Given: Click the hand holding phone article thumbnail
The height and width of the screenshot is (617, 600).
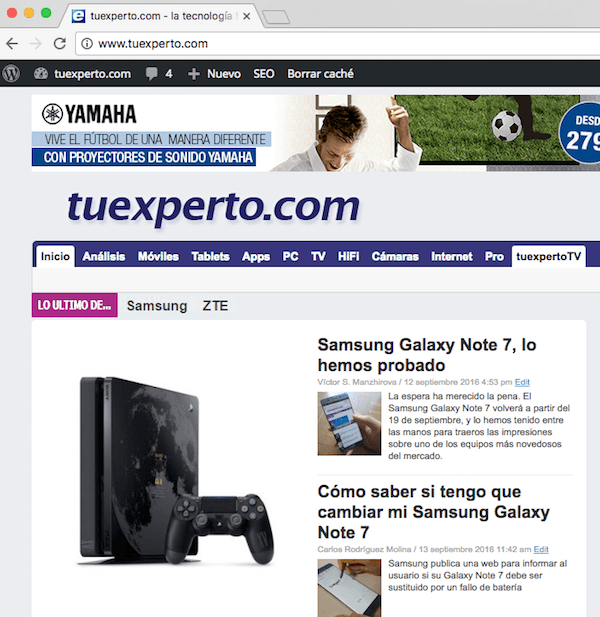Looking at the screenshot, I should pos(349,423).
